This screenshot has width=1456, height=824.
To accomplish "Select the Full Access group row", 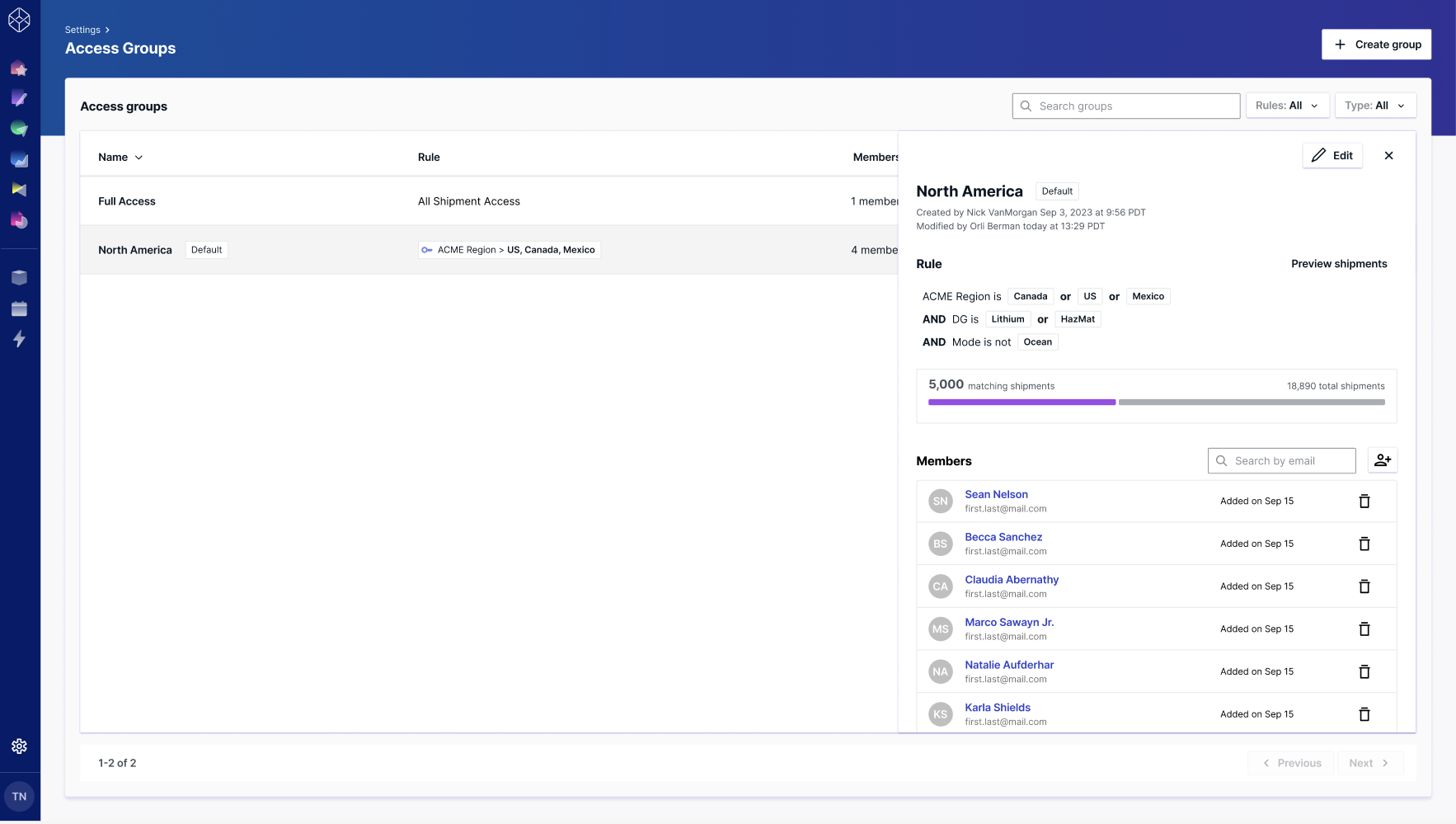I will coord(489,201).
